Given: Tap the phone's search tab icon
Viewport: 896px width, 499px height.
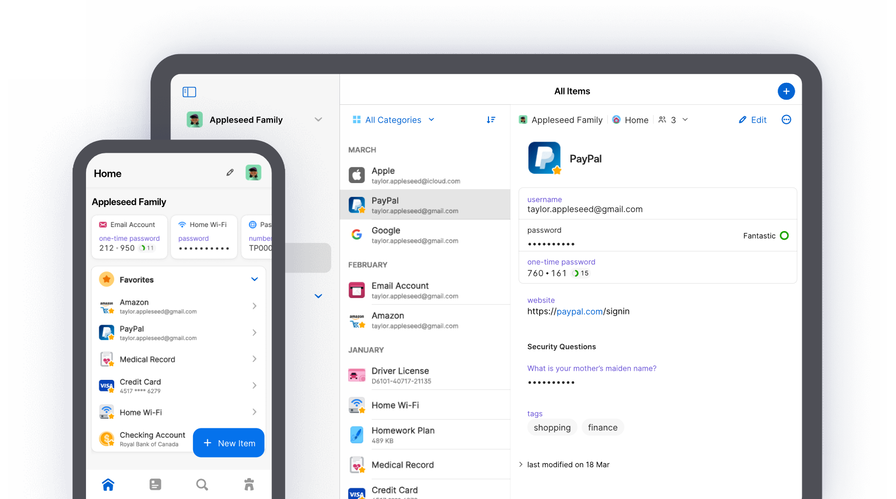Looking at the screenshot, I should pos(202,485).
